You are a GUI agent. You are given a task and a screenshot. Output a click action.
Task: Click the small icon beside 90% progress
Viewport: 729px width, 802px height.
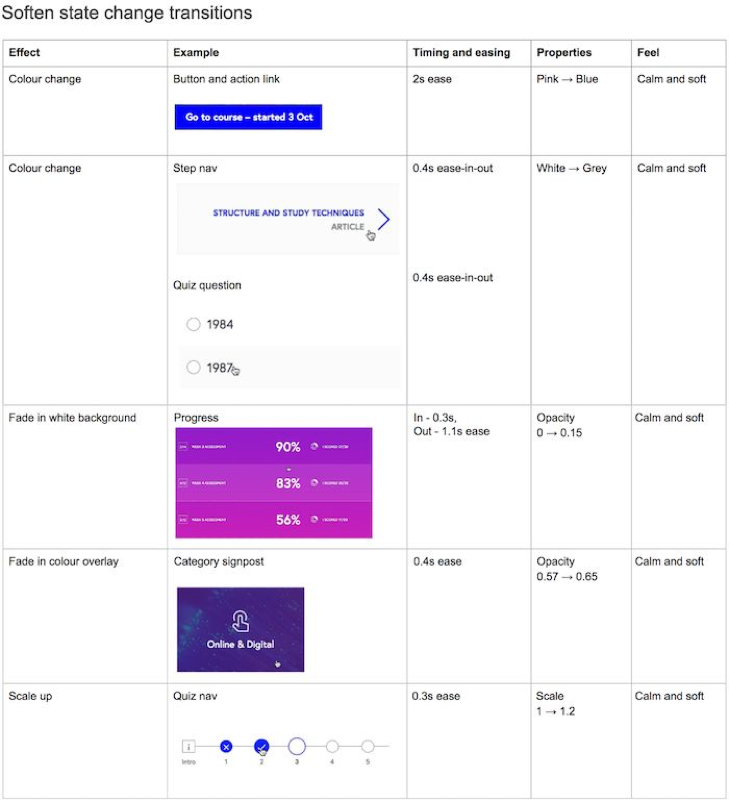(314, 447)
